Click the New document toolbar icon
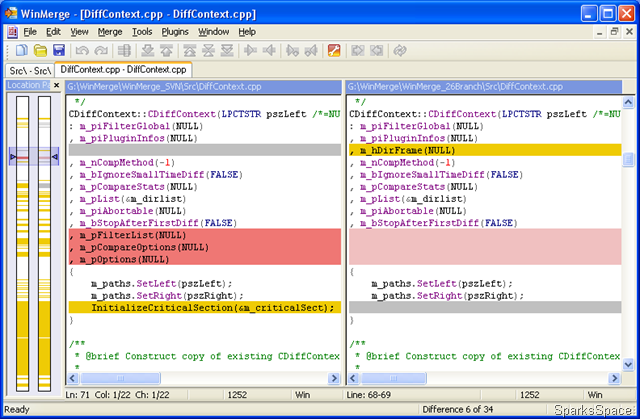 22,50
